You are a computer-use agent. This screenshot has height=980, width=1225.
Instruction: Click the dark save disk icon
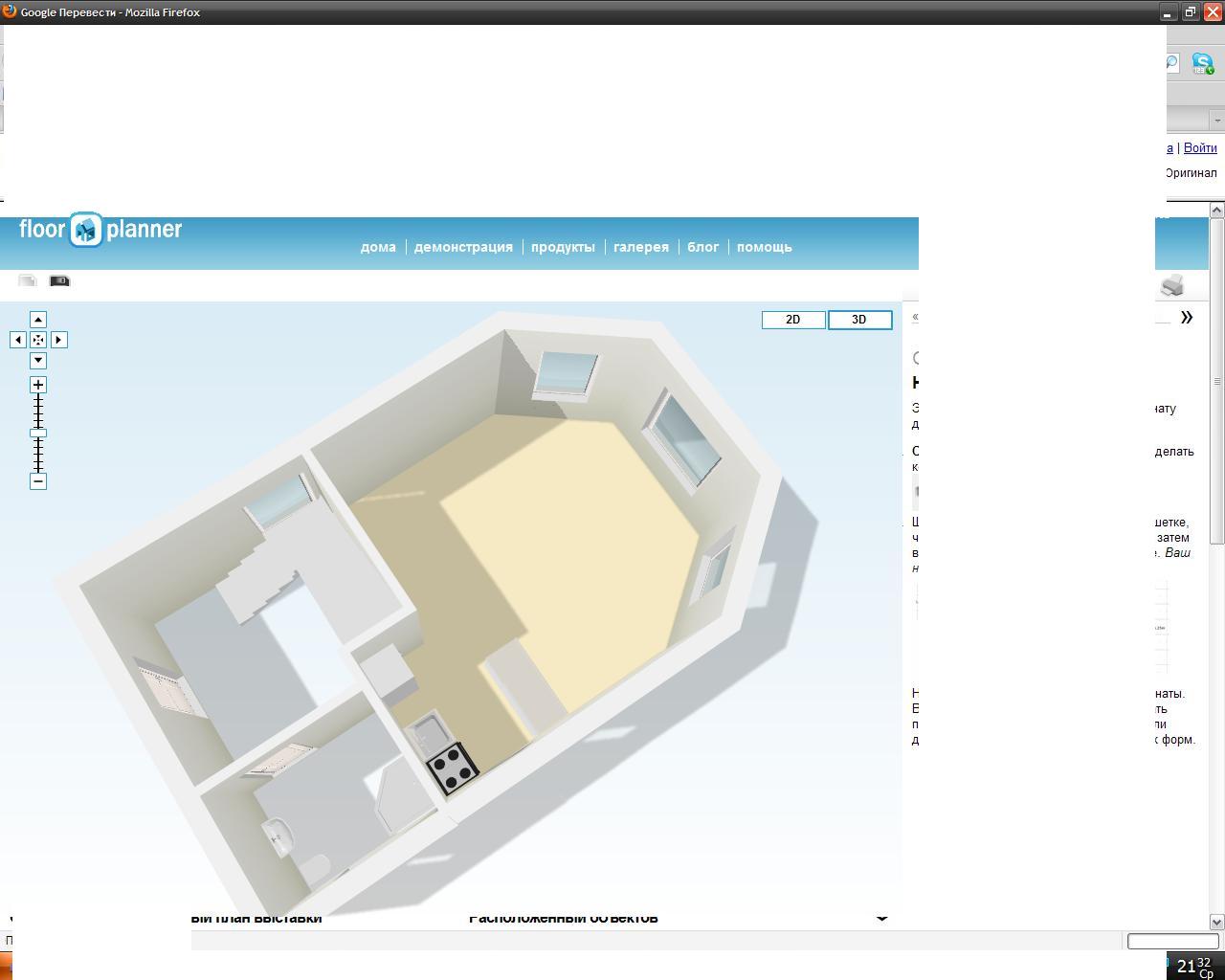[59, 280]
